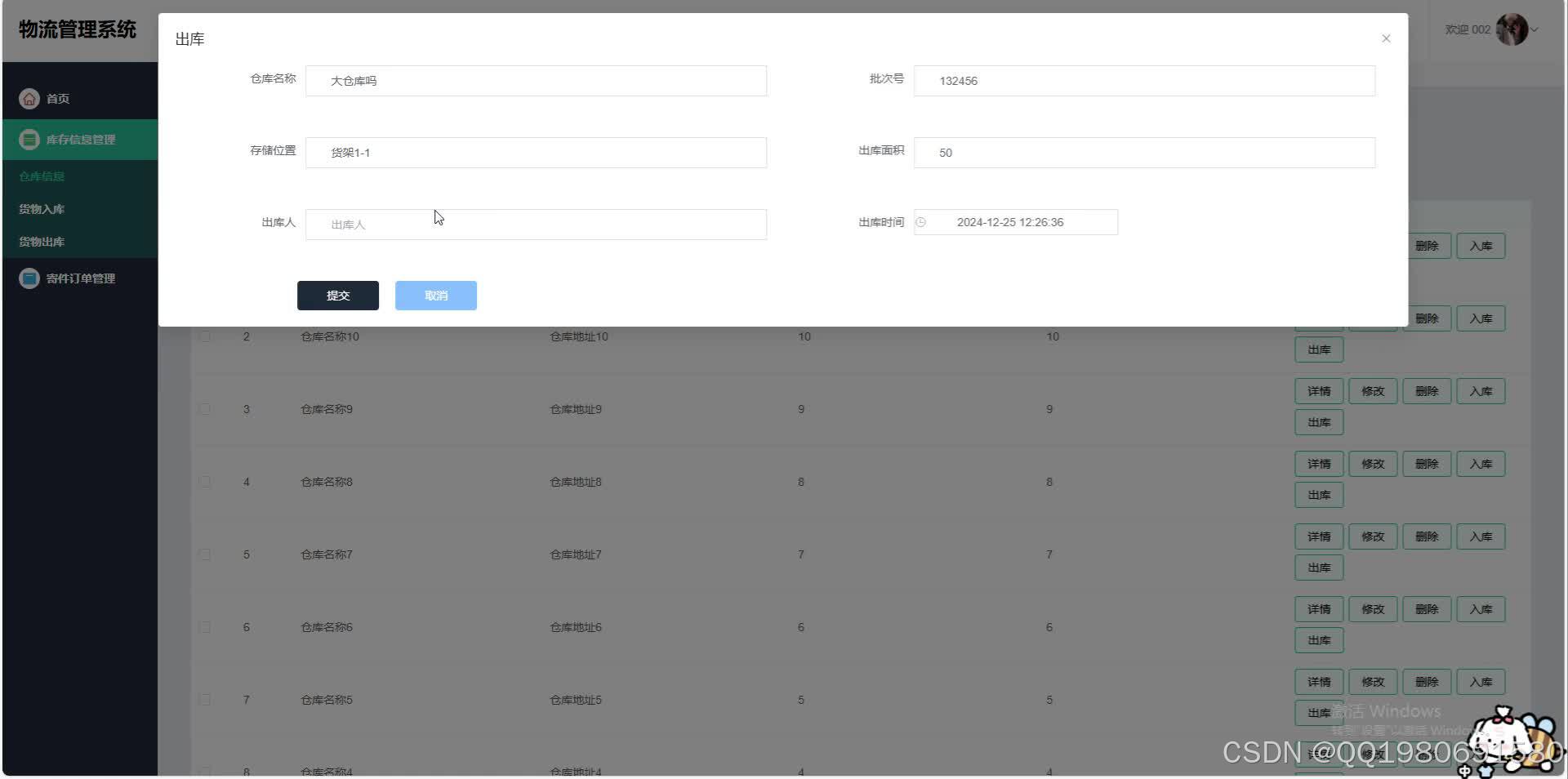This screenshot has height=779, width=1568.
Task: Click the clock icon in 出库时间 field
Action: (920, 222)
